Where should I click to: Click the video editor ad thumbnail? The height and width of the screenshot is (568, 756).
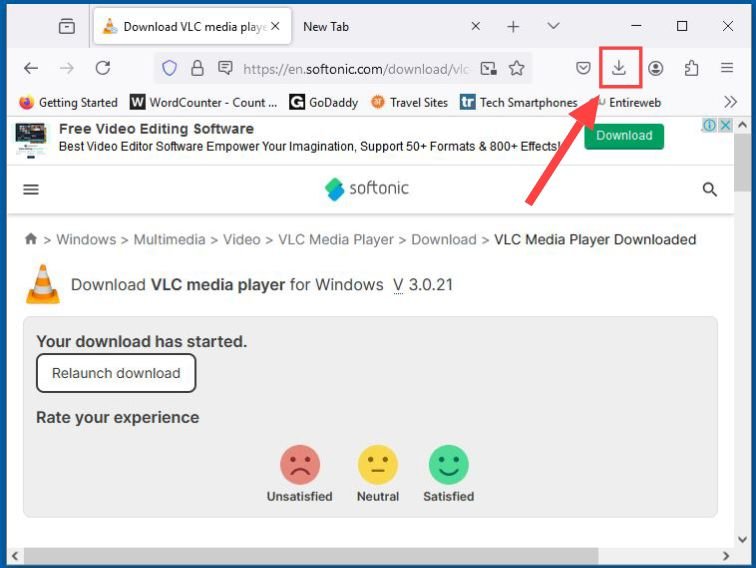point(31,140)
